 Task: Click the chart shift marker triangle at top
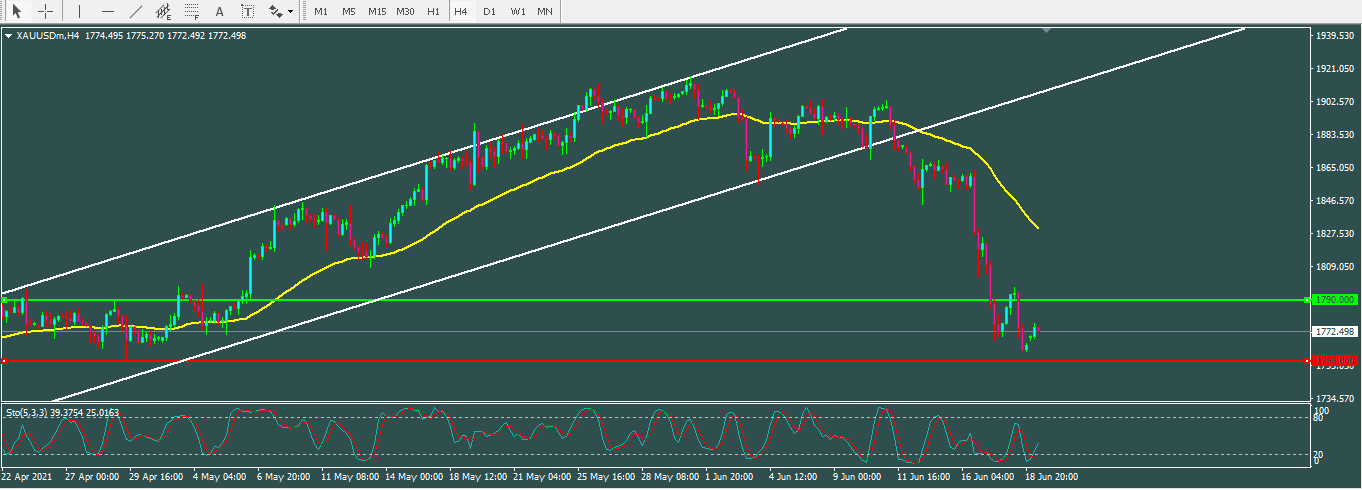(1047, 32)
